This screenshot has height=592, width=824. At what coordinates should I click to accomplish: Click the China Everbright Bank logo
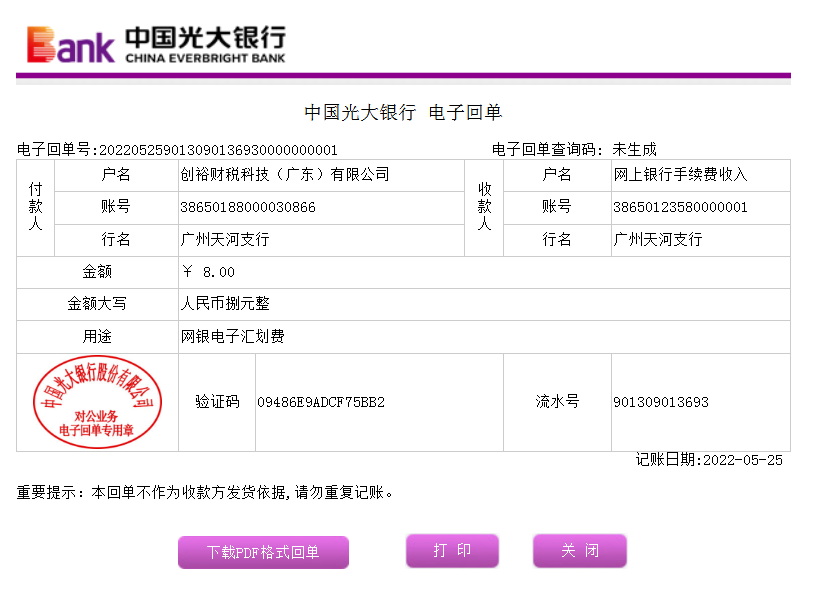click(x=156, y=44)
